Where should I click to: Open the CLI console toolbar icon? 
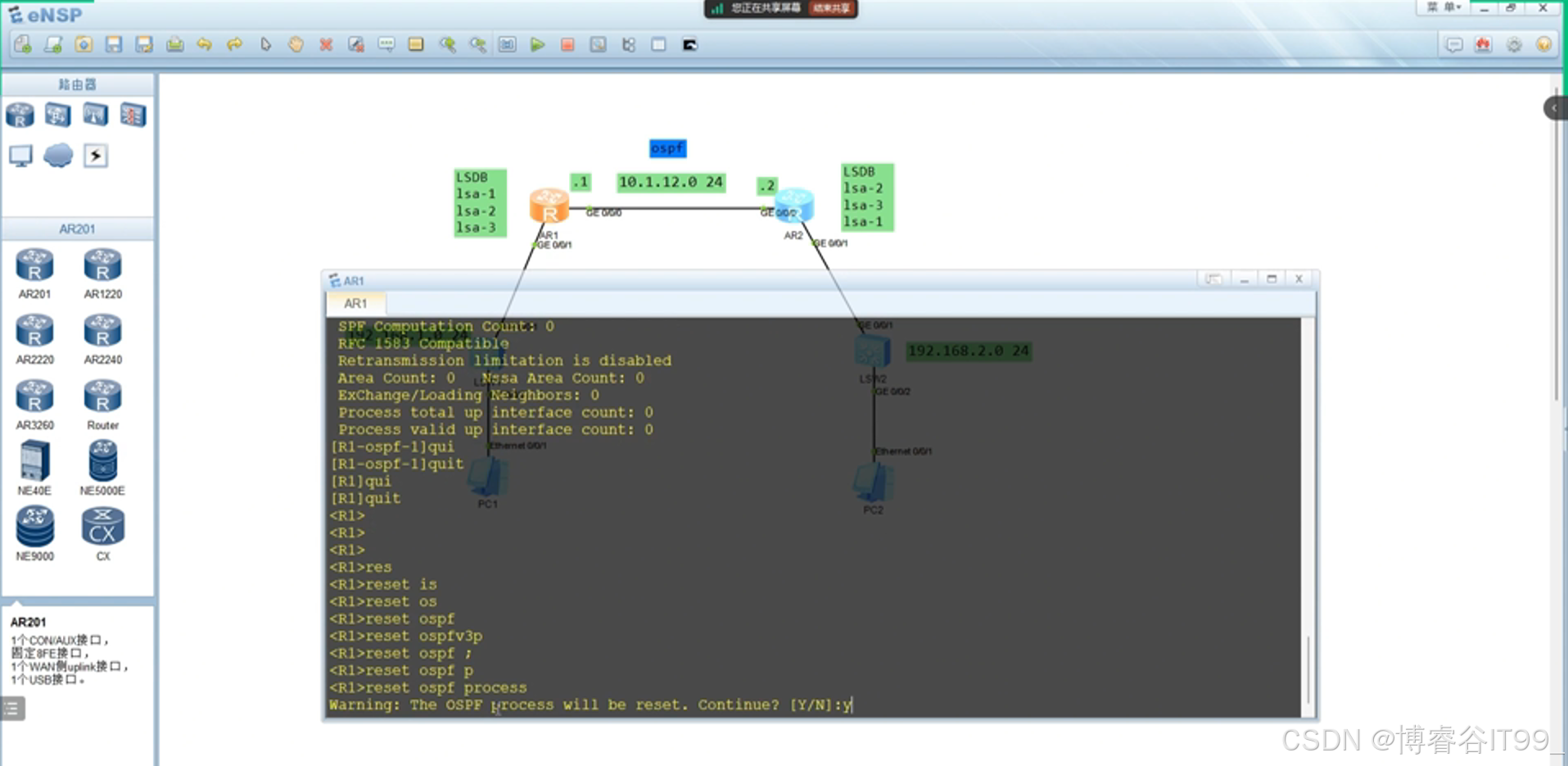(x=689, y=45)
